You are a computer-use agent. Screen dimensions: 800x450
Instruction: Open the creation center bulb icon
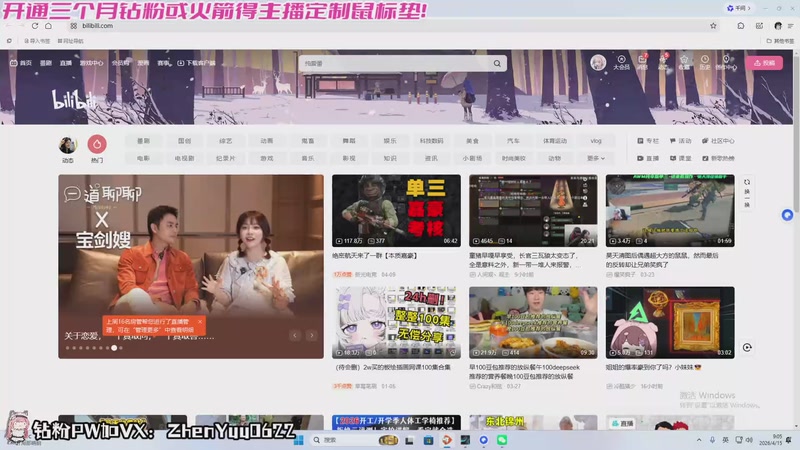click(726, 63)
